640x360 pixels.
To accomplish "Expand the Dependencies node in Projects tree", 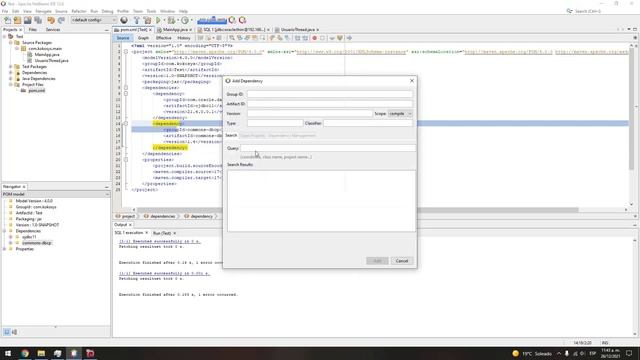I will click(11, 73).
